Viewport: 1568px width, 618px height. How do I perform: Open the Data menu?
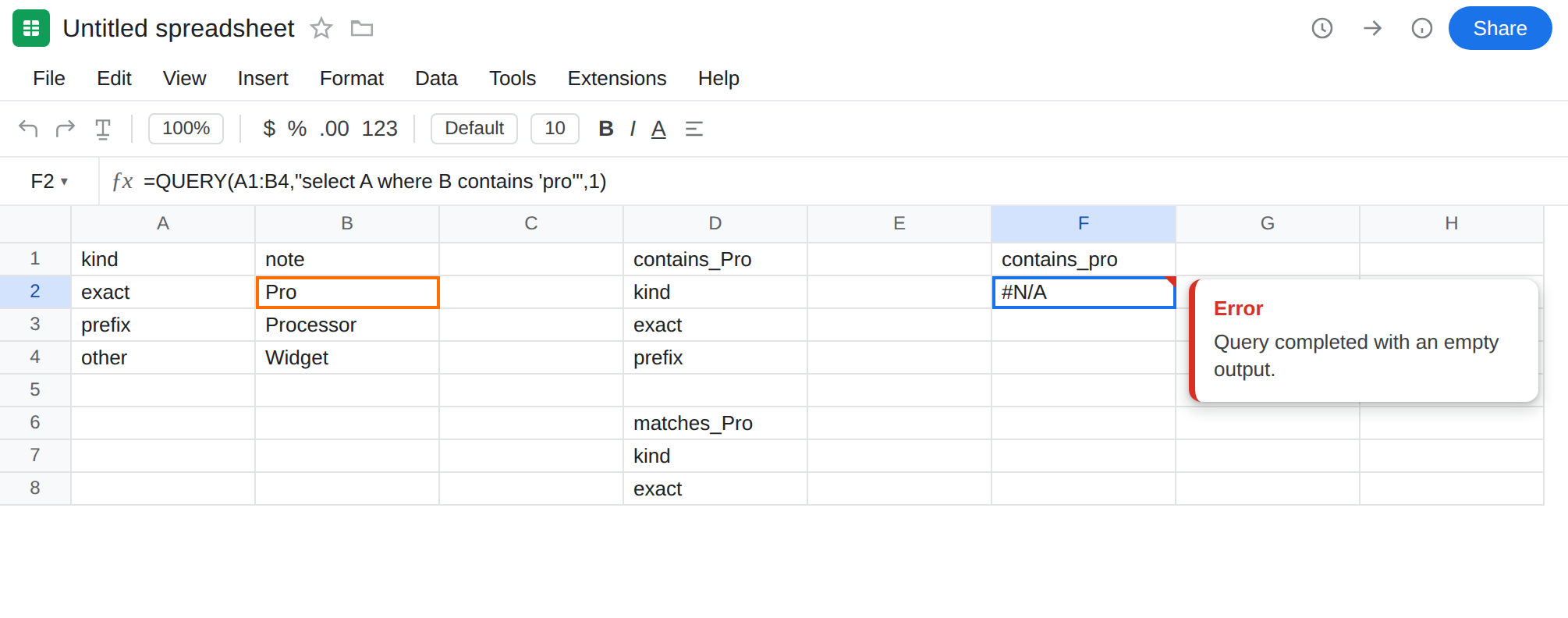(x=436, y=78)
